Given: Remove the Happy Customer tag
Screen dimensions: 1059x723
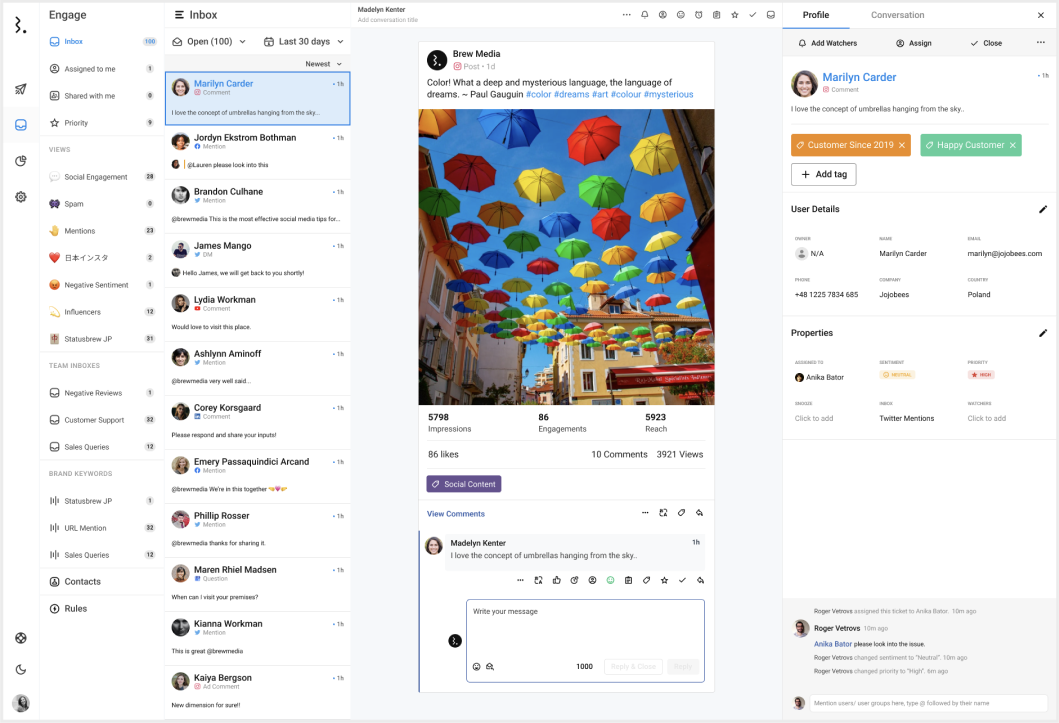Looking at the screenshot, I should (1012, 145).
